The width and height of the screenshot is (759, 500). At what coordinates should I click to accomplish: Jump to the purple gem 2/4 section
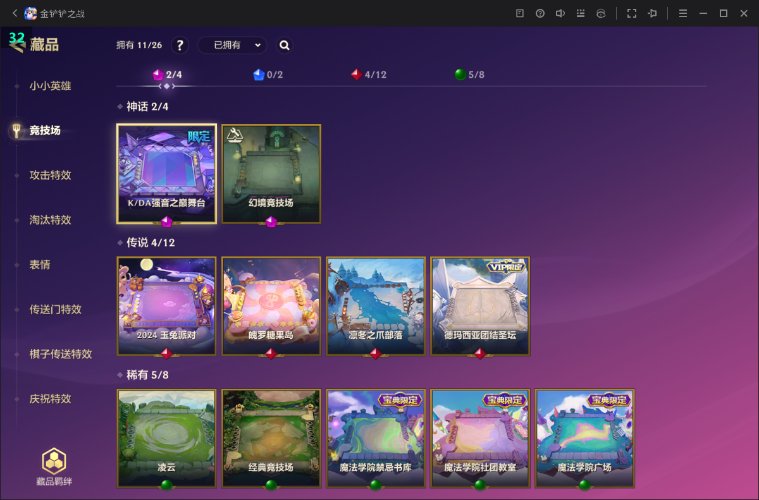pyautogui.click(x=167, y=75)
